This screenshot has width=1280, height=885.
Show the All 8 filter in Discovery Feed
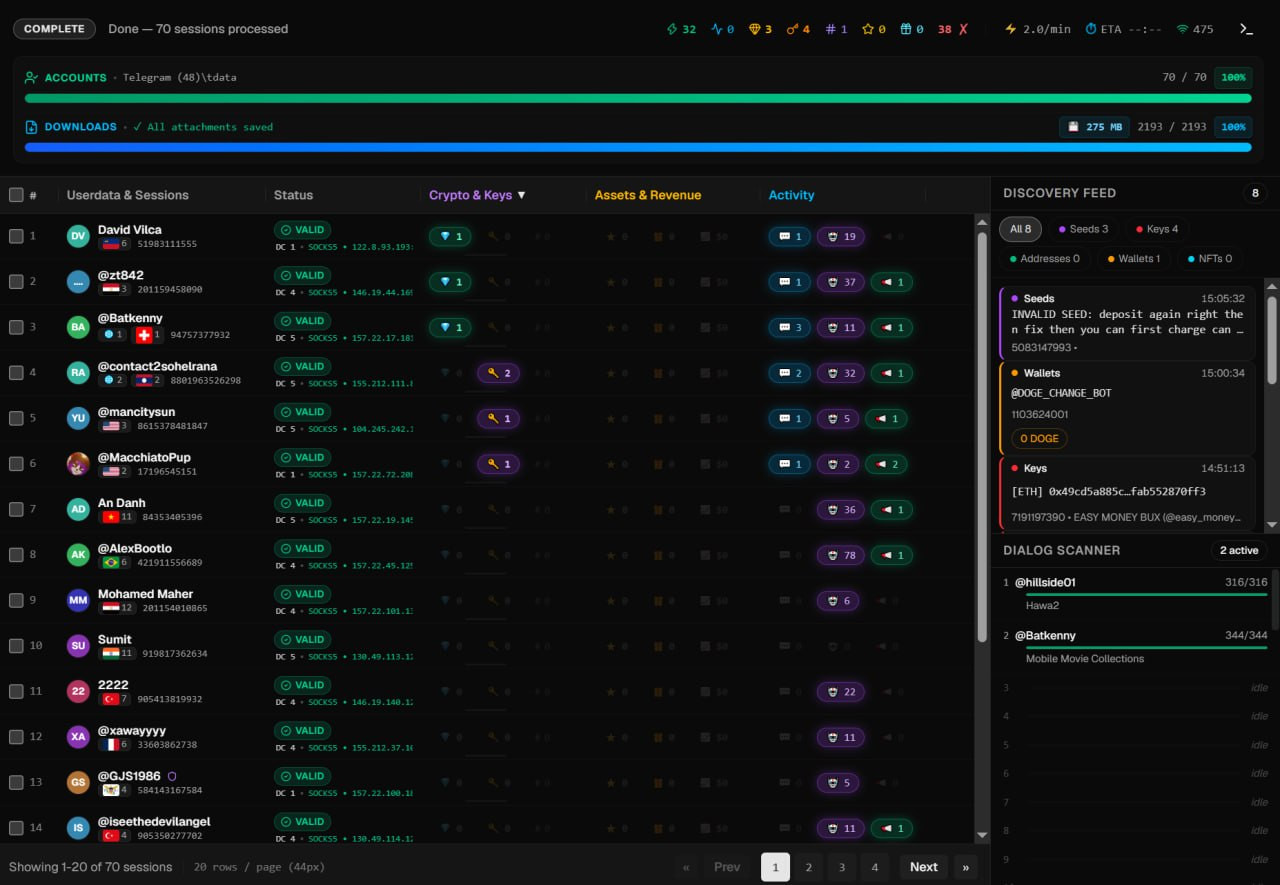(x=1020, y=229)
